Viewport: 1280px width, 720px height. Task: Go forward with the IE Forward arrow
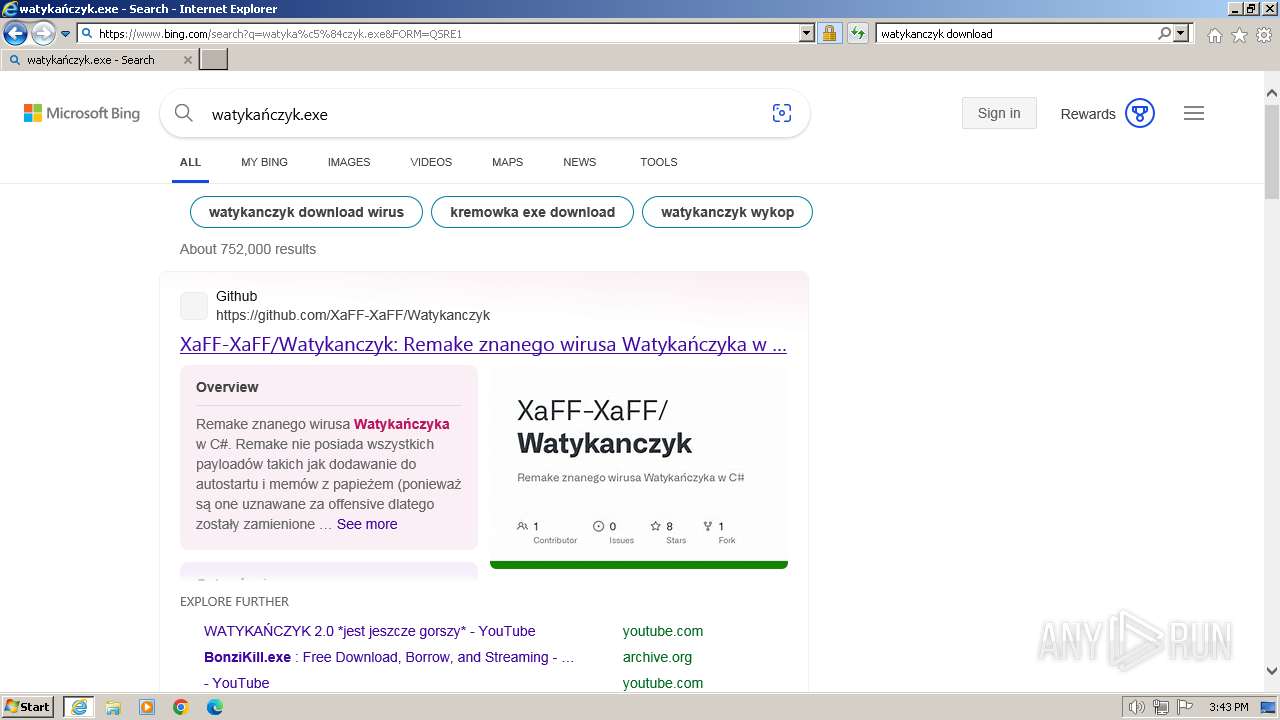[x=43, y=33]
